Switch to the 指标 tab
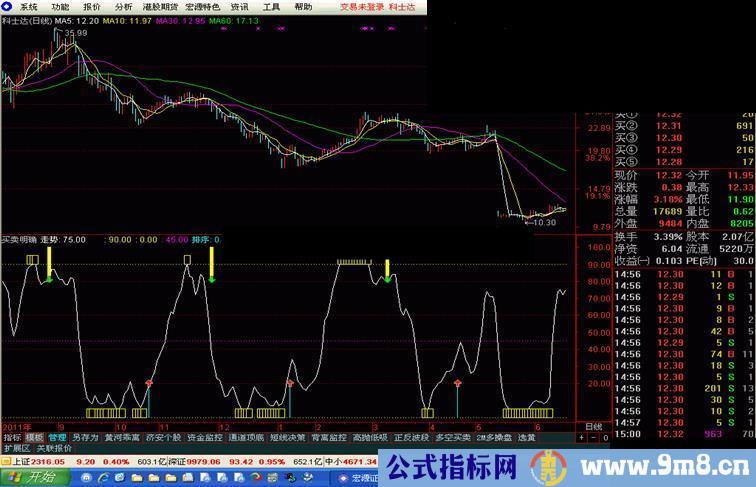Screen dimensions: 756x487 [12, 437]
